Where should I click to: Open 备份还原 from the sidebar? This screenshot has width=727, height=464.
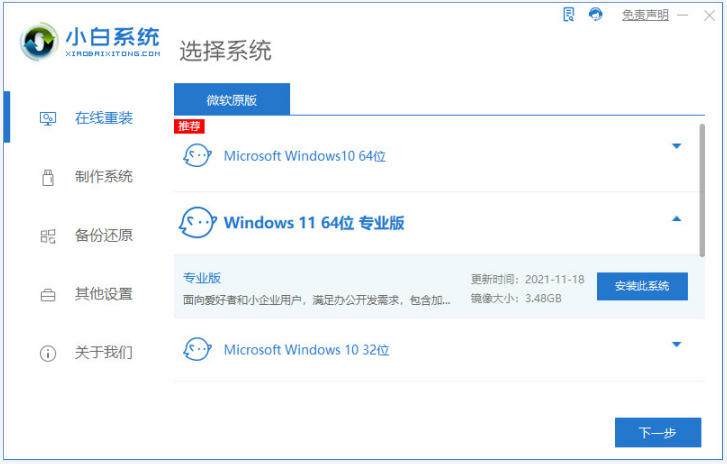[103, 236]
